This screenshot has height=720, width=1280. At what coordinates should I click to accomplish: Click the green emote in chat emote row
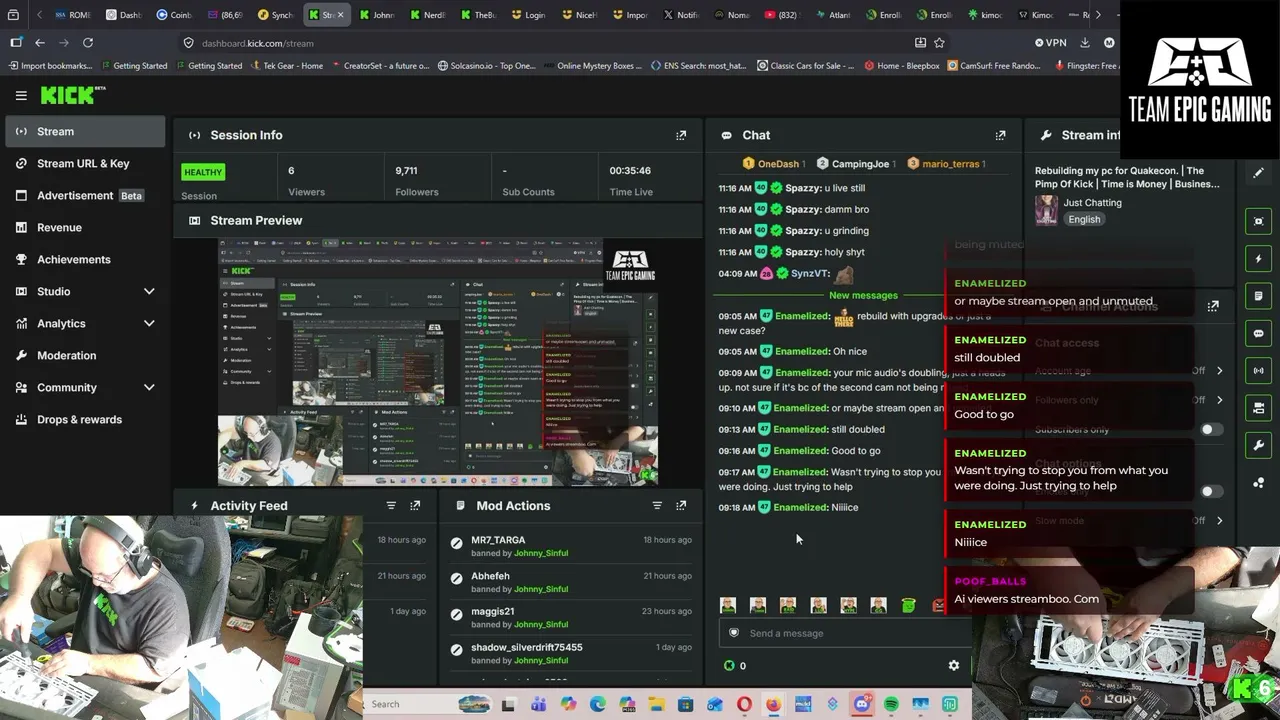(908, 605)
